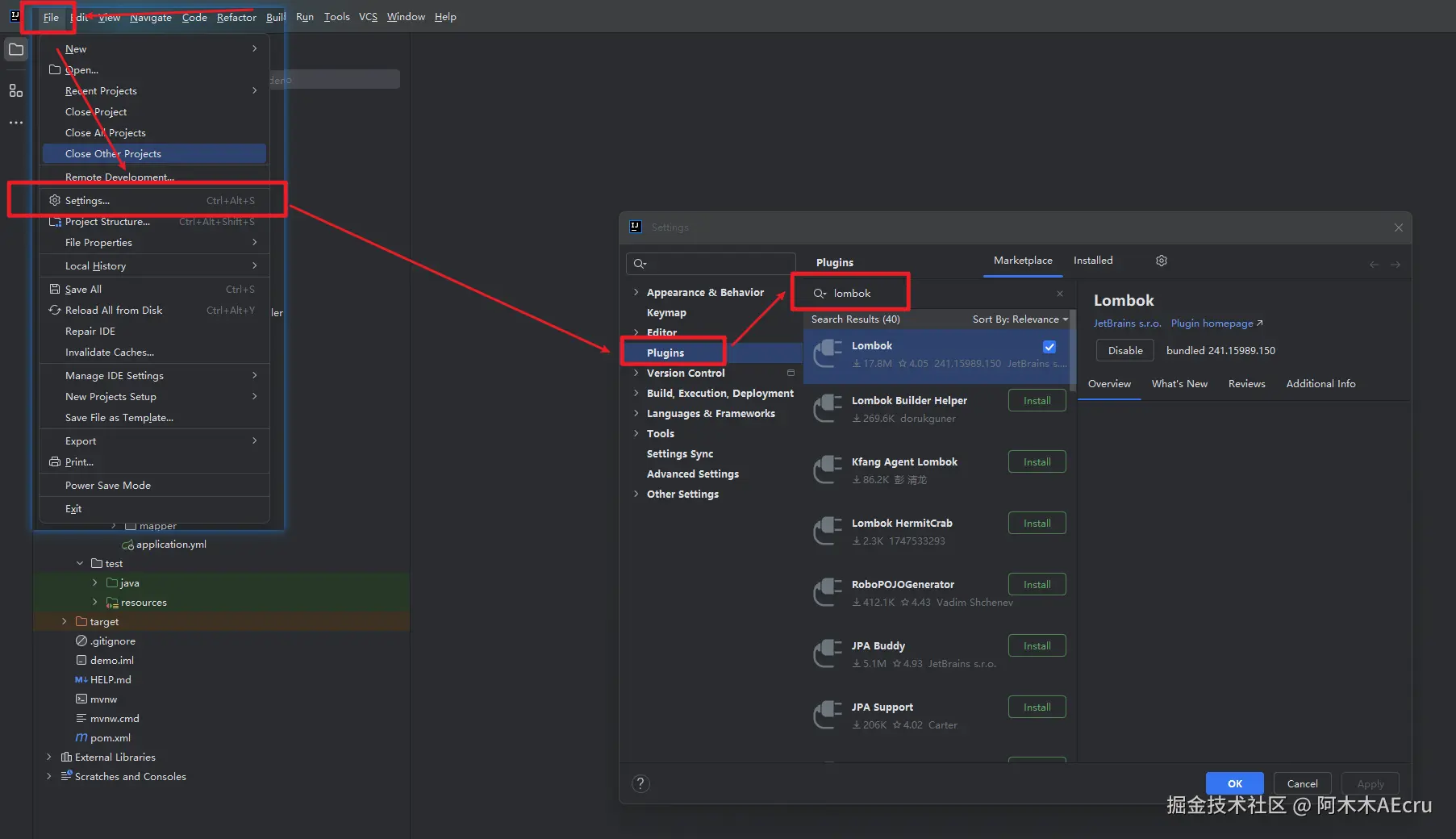
Task: Open the plugins gear options icon
Action: click(x=1162, y=261)
